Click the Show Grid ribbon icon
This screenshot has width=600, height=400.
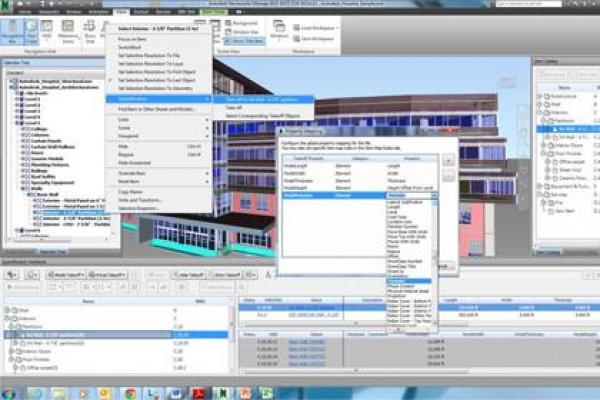pyautogui.click(x=89, y=34)
